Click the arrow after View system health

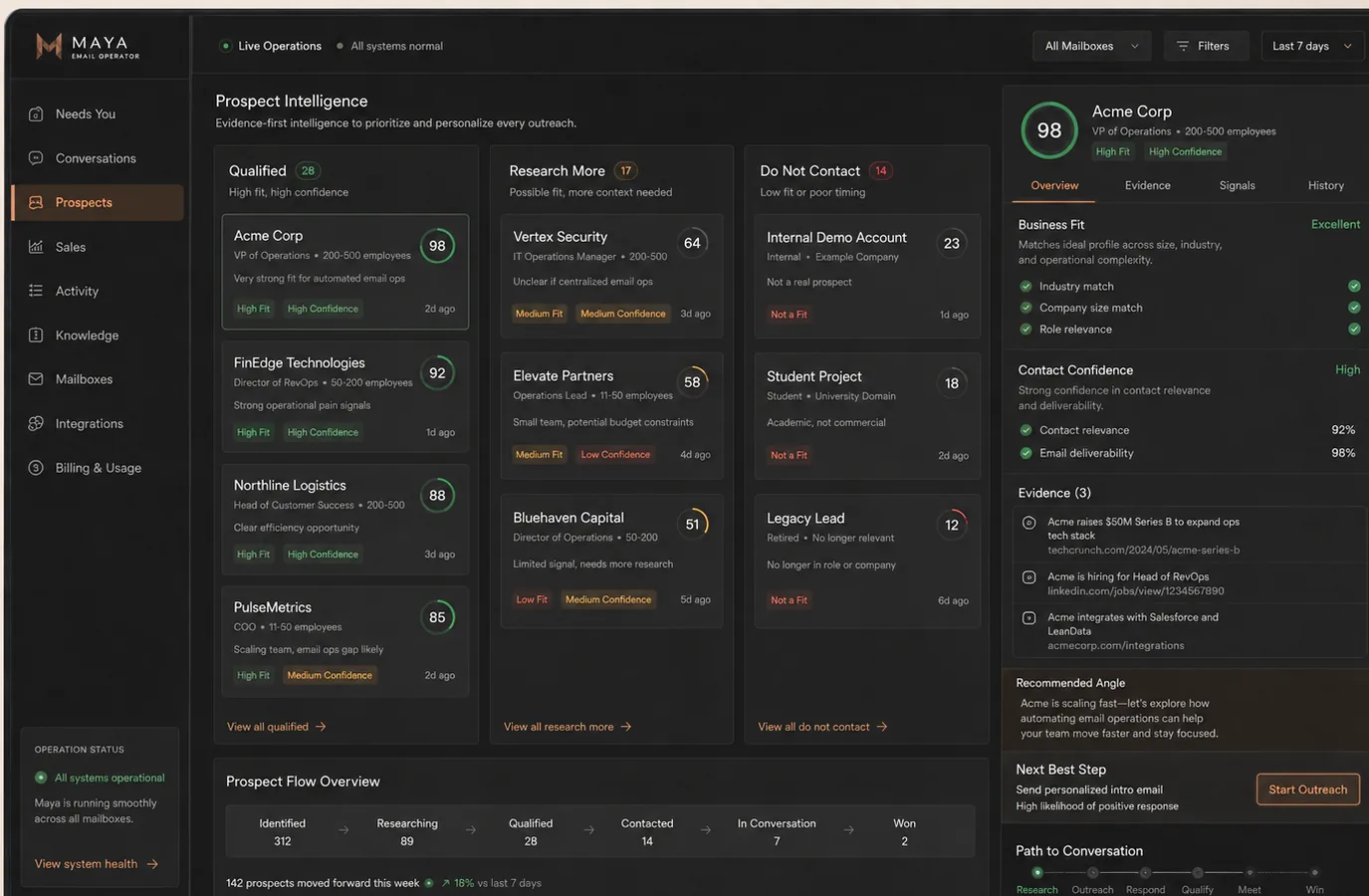(152, 864)
